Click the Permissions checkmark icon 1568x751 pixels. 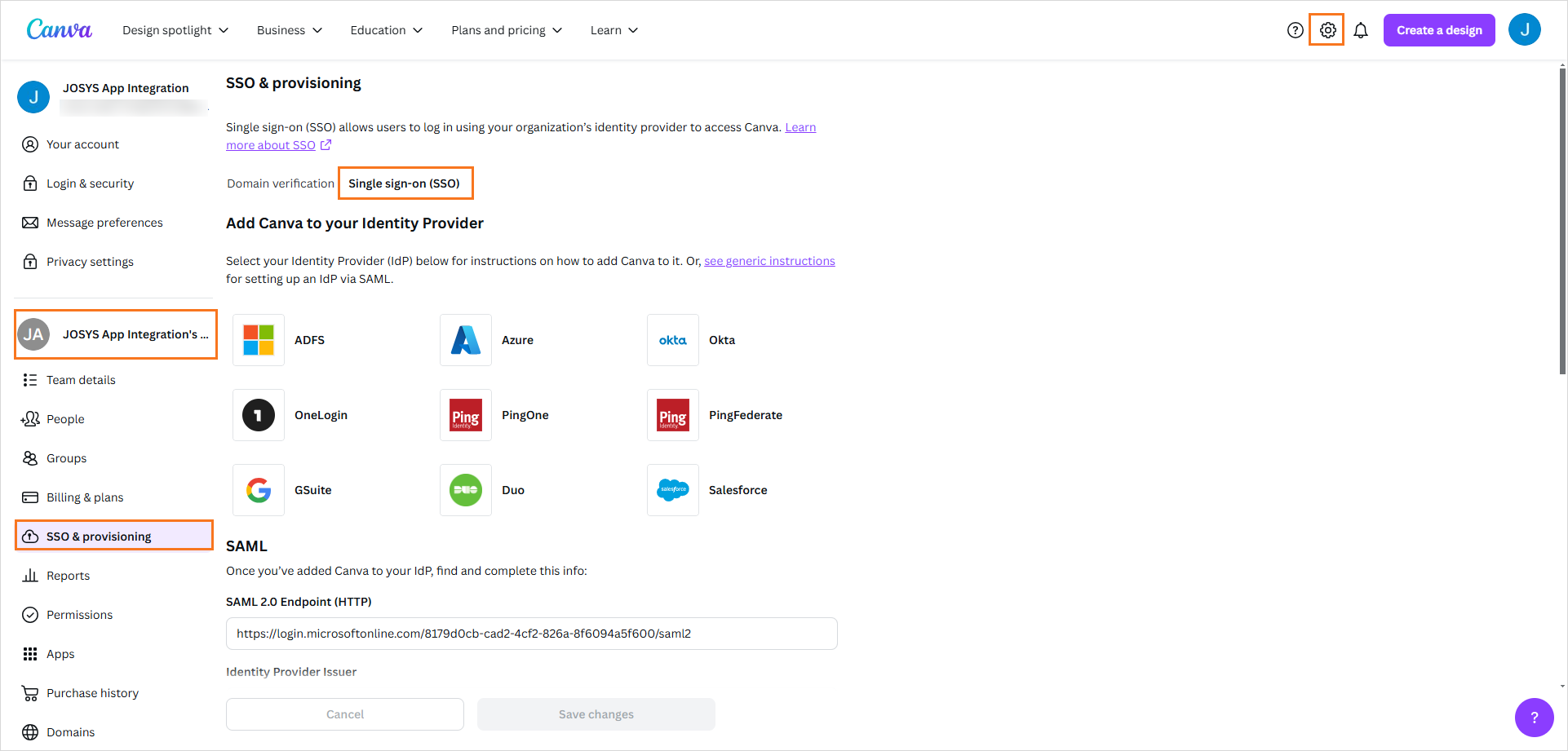point(30,615)
